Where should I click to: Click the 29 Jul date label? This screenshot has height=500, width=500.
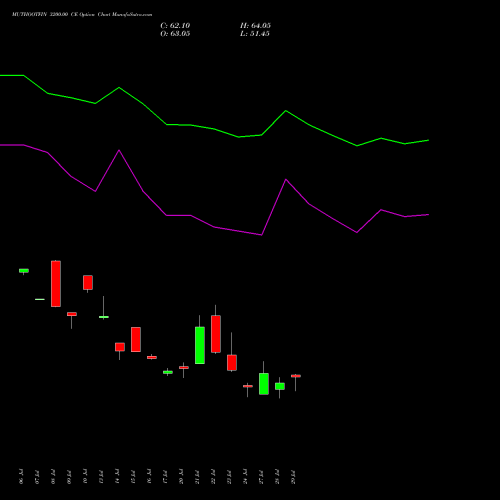tap(293, 477)
